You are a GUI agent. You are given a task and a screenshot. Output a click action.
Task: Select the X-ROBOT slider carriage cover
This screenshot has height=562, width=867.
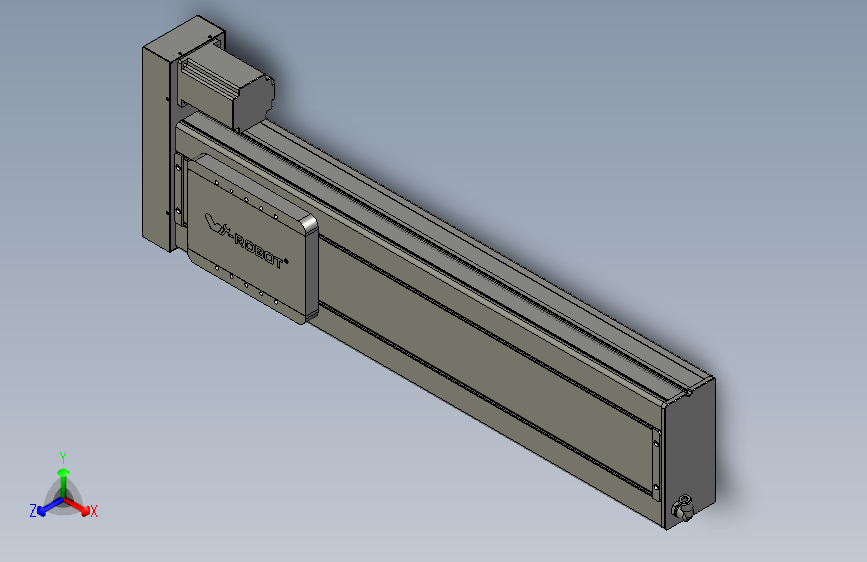[x=252, y=239]
